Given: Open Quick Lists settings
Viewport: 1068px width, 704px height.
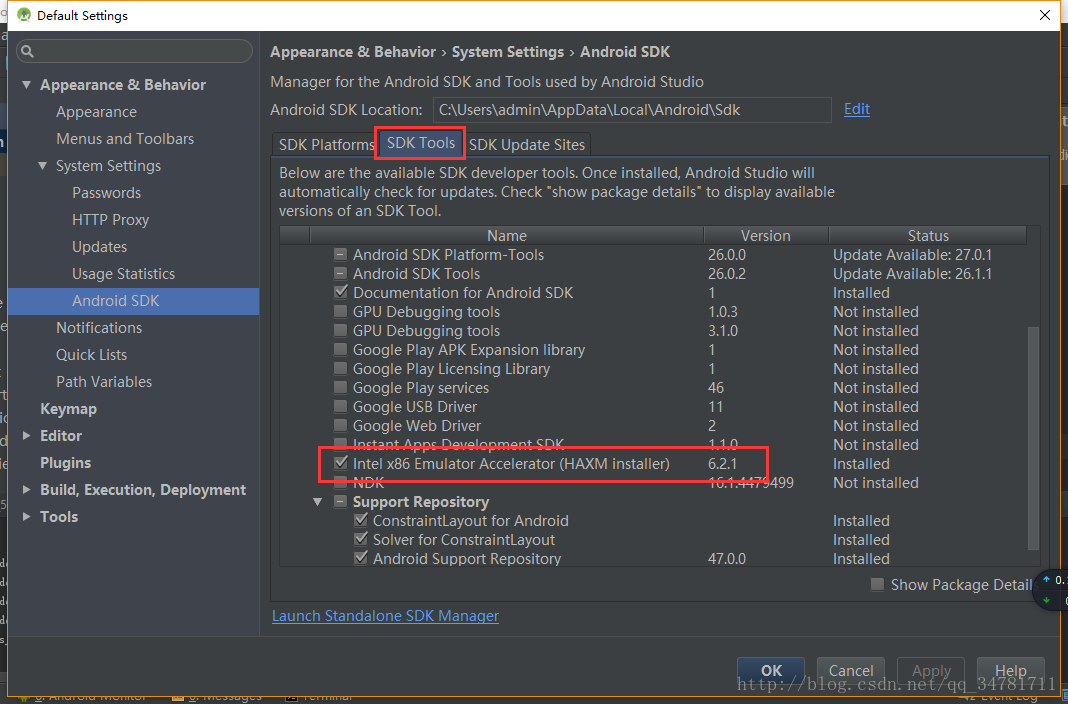Looking at the screenshot, I should point(91,355).
